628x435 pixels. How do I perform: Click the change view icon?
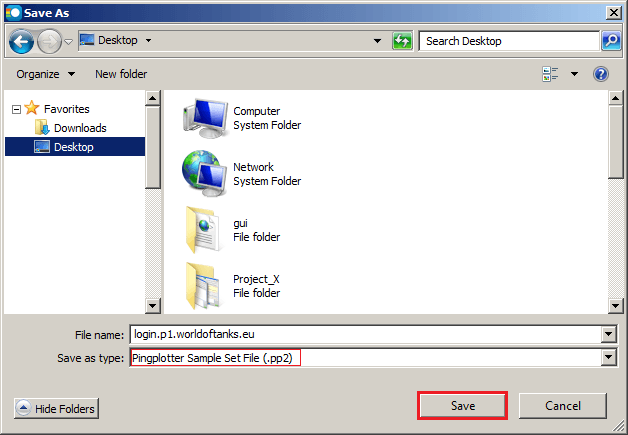pyautogui.click(x=550, y=74)
